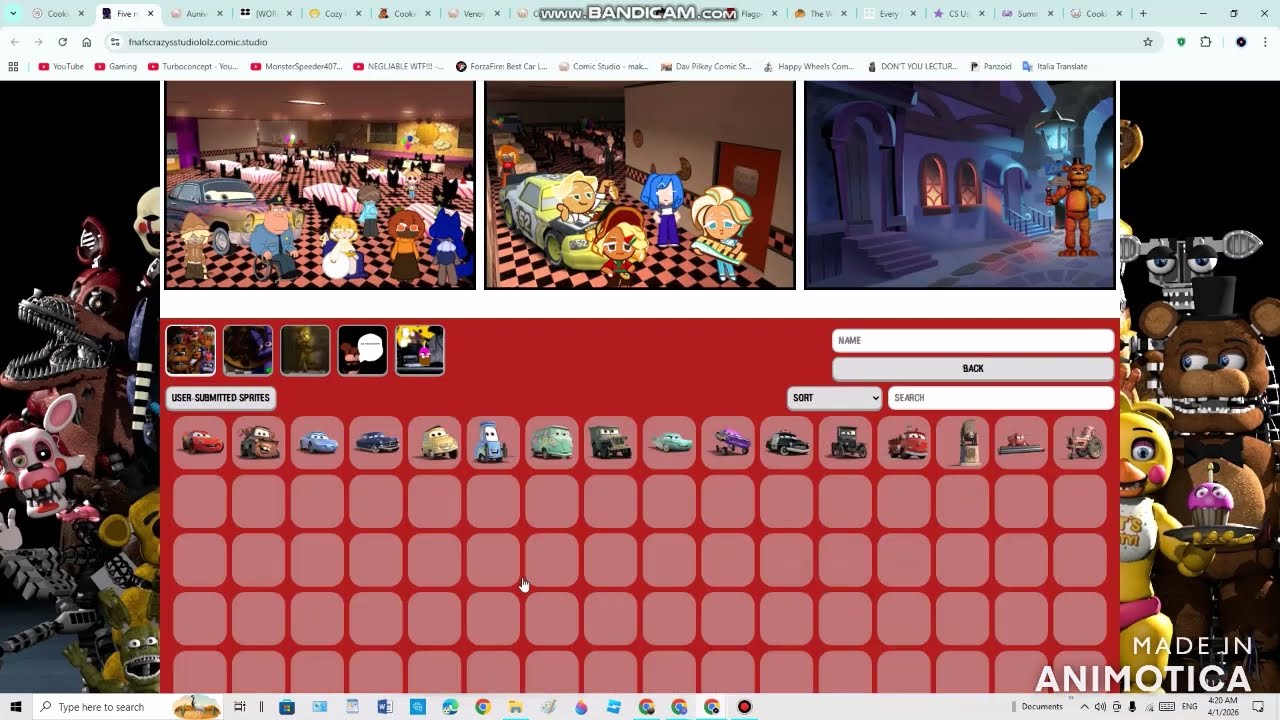Viewport: 1280px width, 720px height.
Task: Reload the page
Action: point(62,42)
